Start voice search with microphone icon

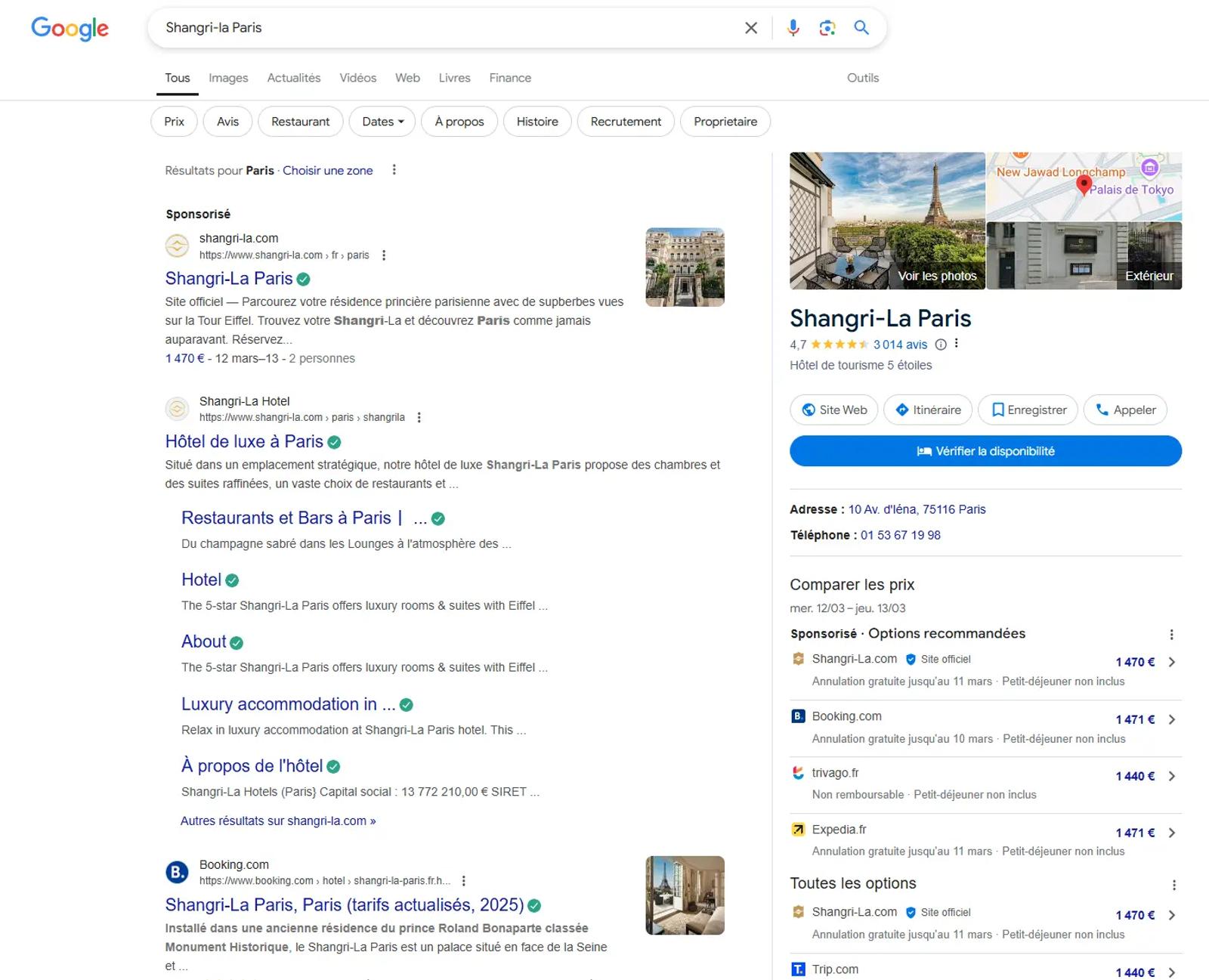(793, 28)
